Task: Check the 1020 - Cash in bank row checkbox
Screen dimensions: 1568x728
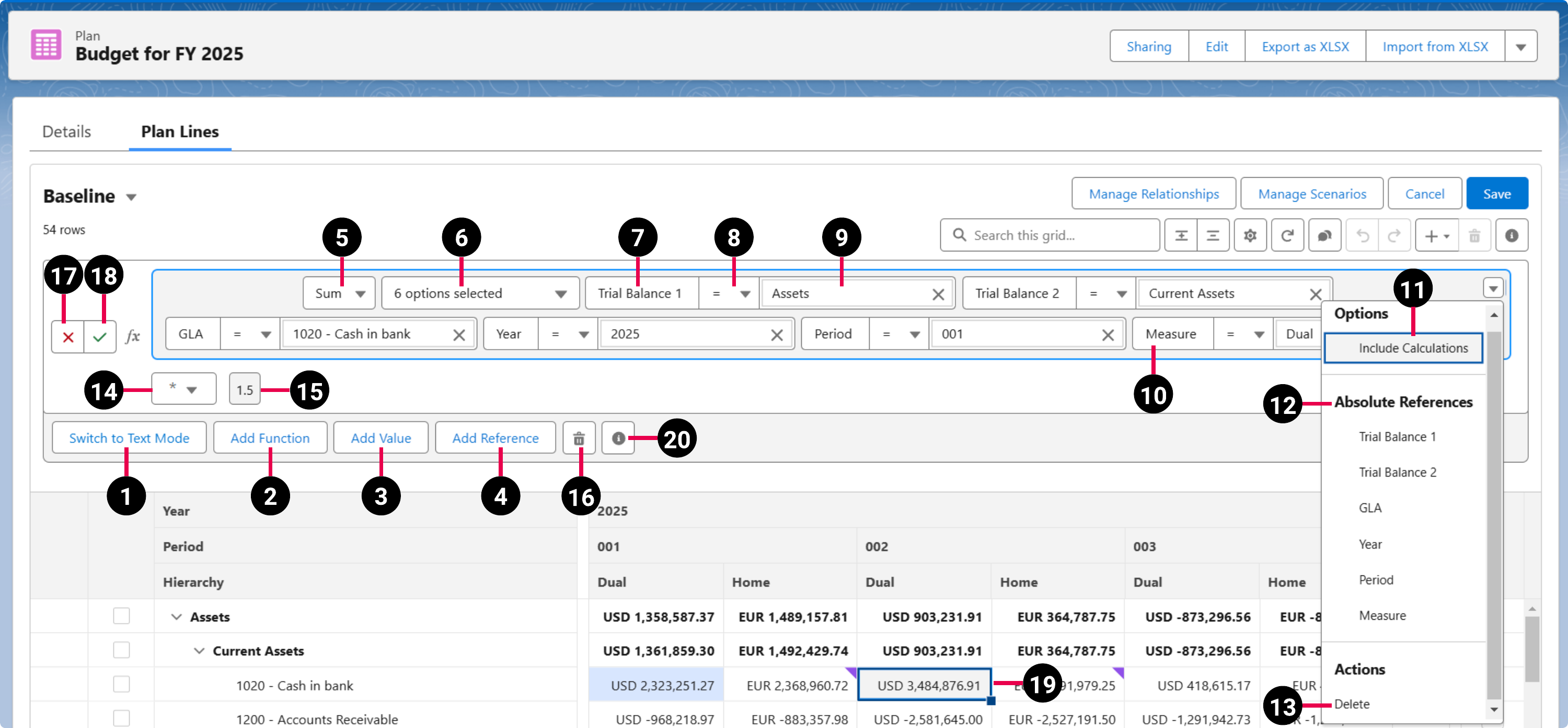Action: pos(121,684)
